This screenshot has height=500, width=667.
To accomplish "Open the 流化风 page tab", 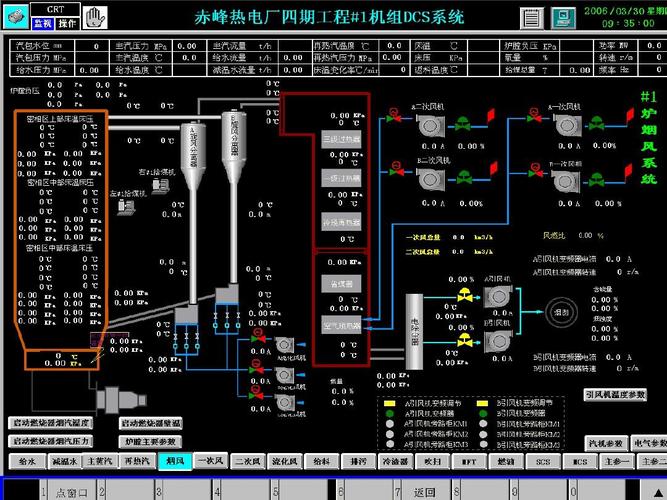I will [285, 461].
